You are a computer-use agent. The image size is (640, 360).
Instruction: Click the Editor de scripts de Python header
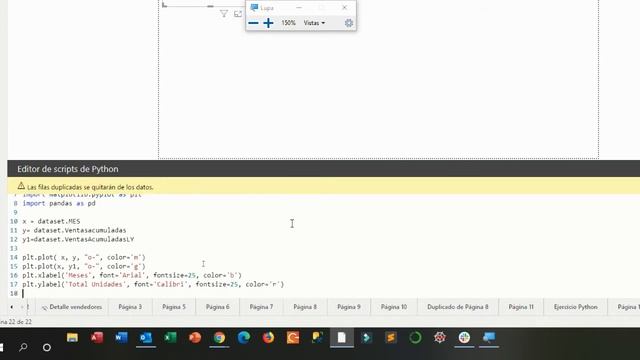68,169
